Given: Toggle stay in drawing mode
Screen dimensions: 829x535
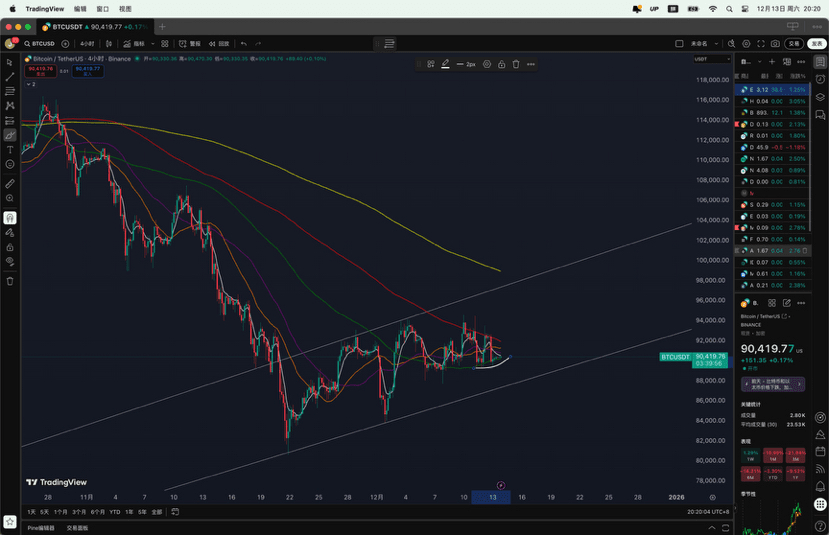Looking at the screenshot, I should pos(10,233).
